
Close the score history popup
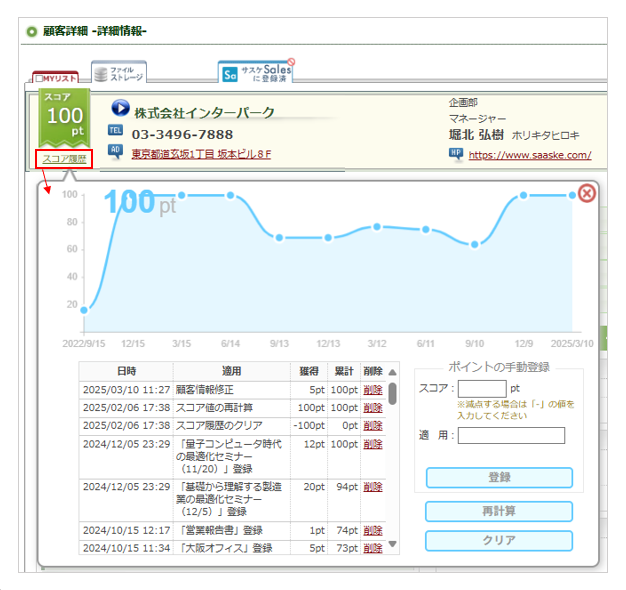(587, 194)
